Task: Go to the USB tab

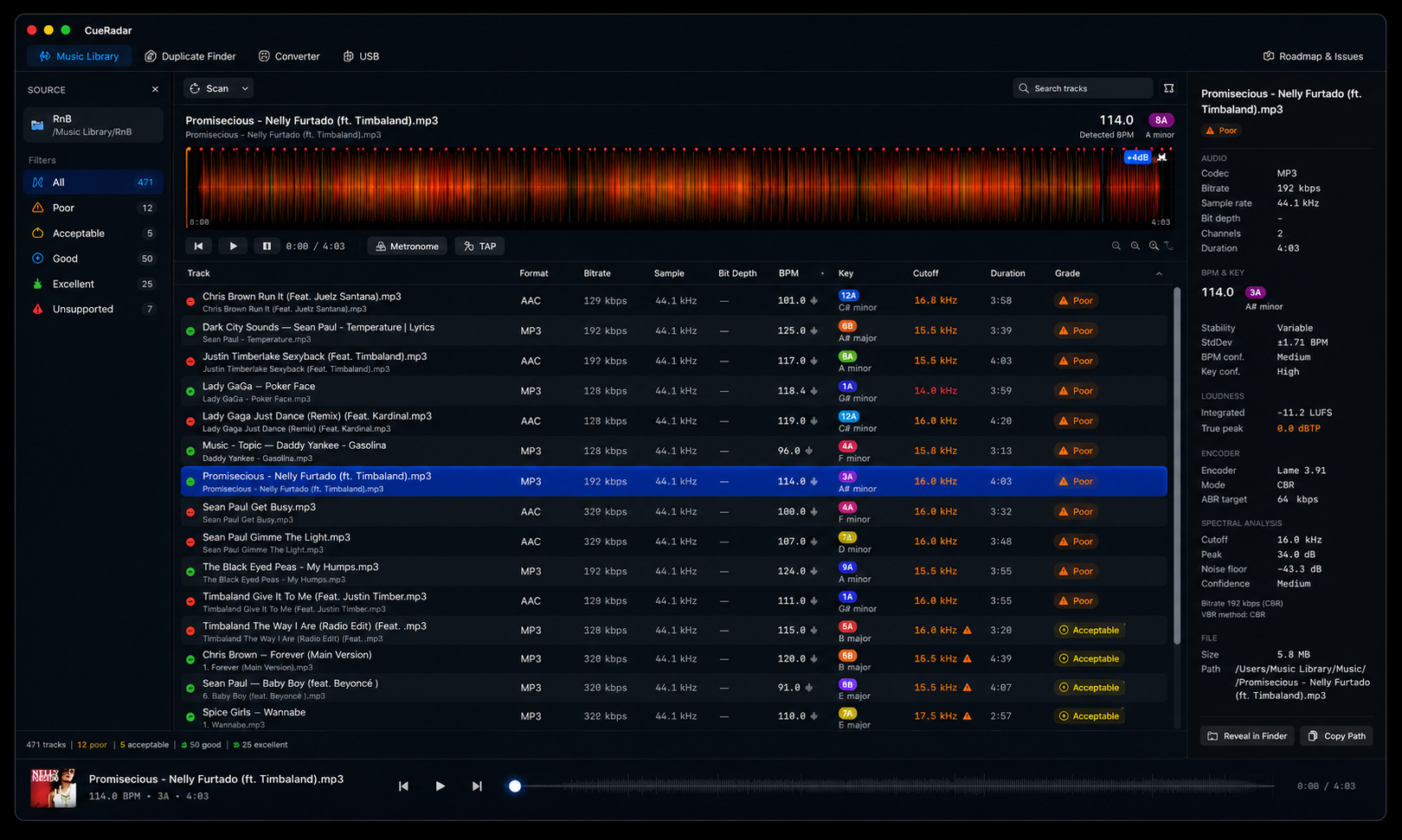Action: pos(361,56)
